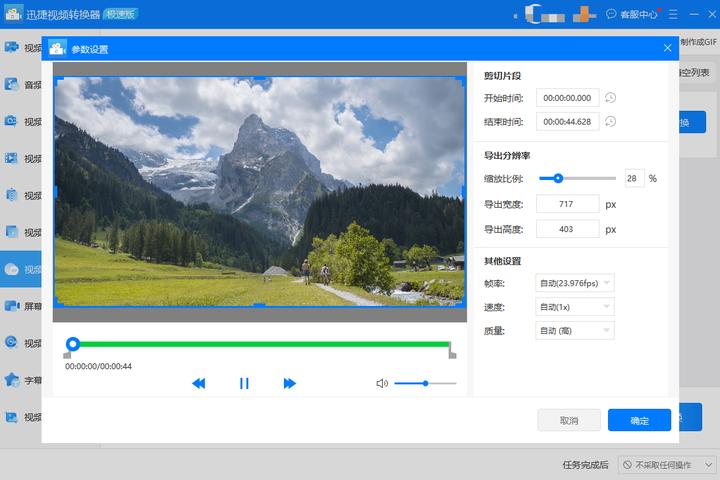Click the orange gift icon in title bar
This screenshot has height=480, width=720.
[x=584, y=14]
